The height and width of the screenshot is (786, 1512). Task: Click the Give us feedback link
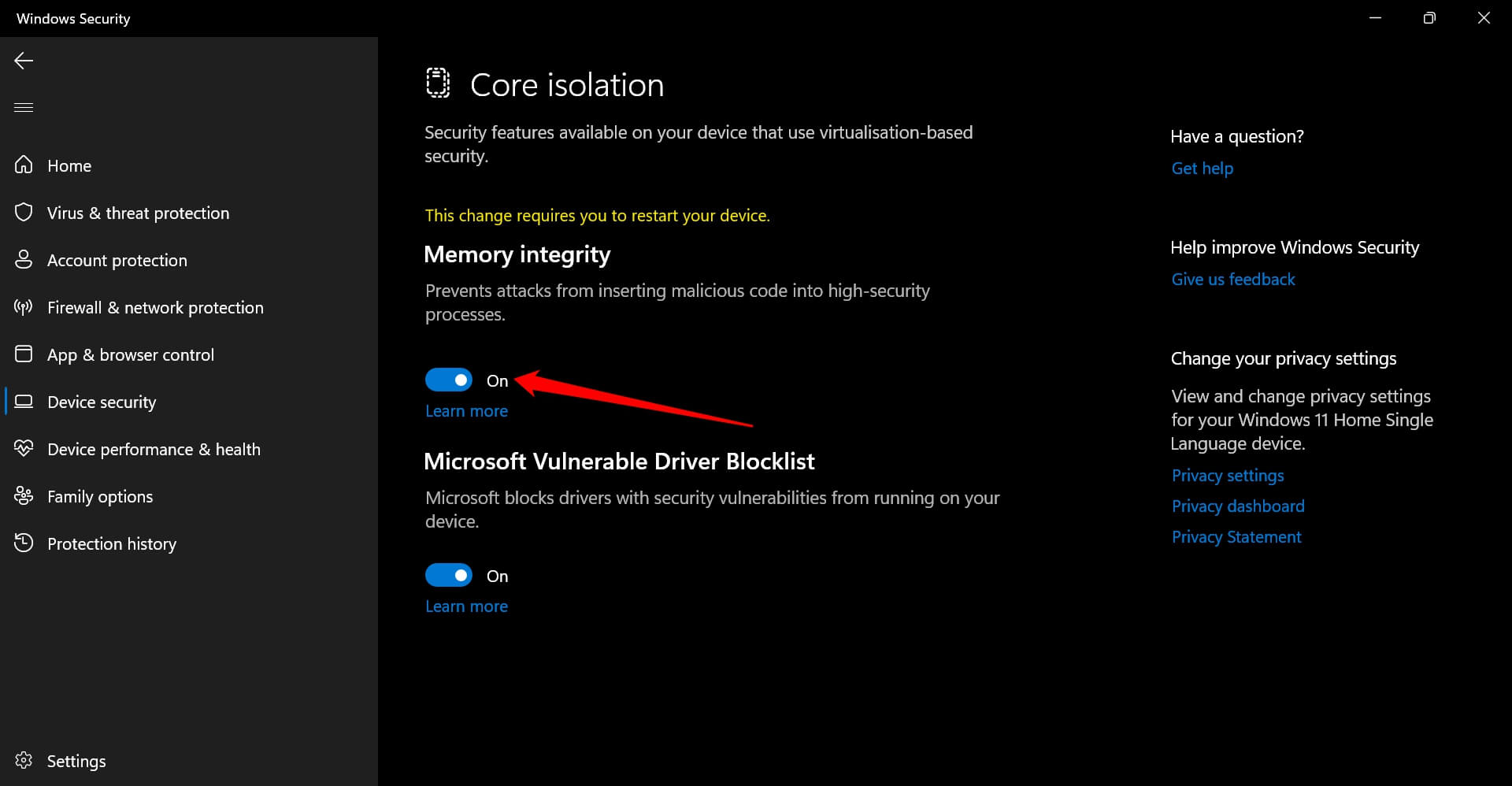tap(1232, 280)
